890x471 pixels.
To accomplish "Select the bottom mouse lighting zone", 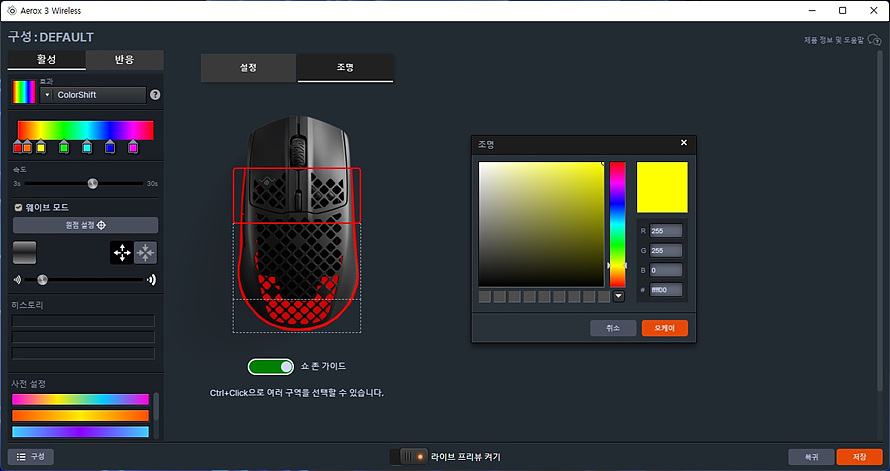I will [x=297, y=316].
